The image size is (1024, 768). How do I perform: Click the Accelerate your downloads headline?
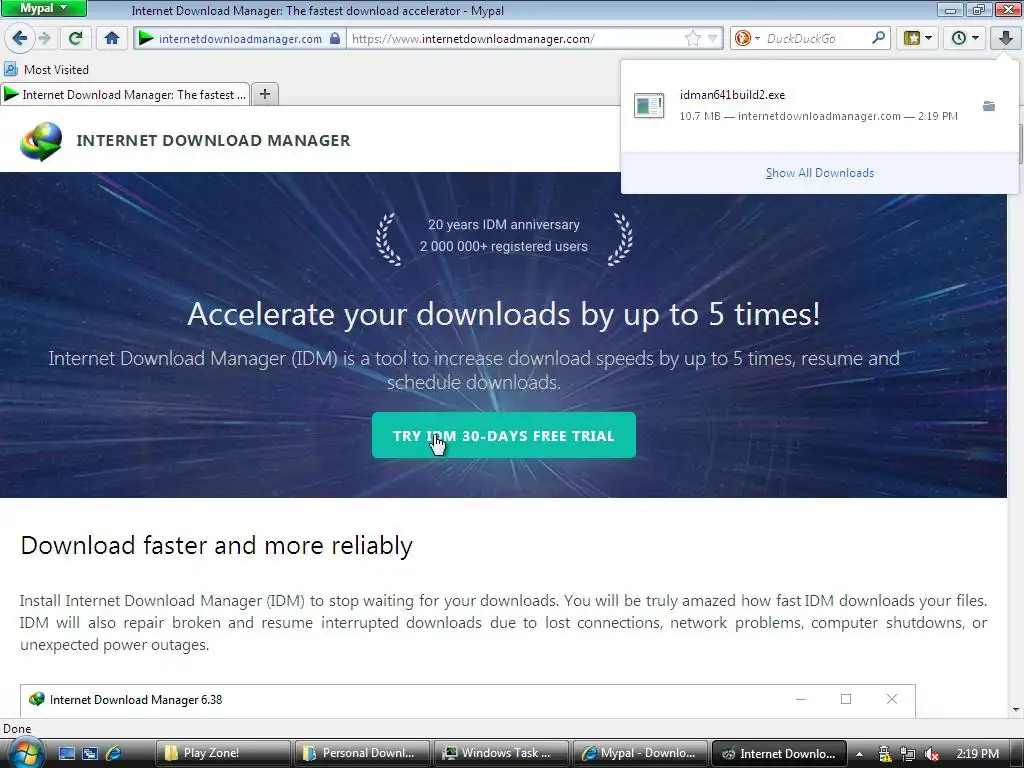(x=504, y=314)
